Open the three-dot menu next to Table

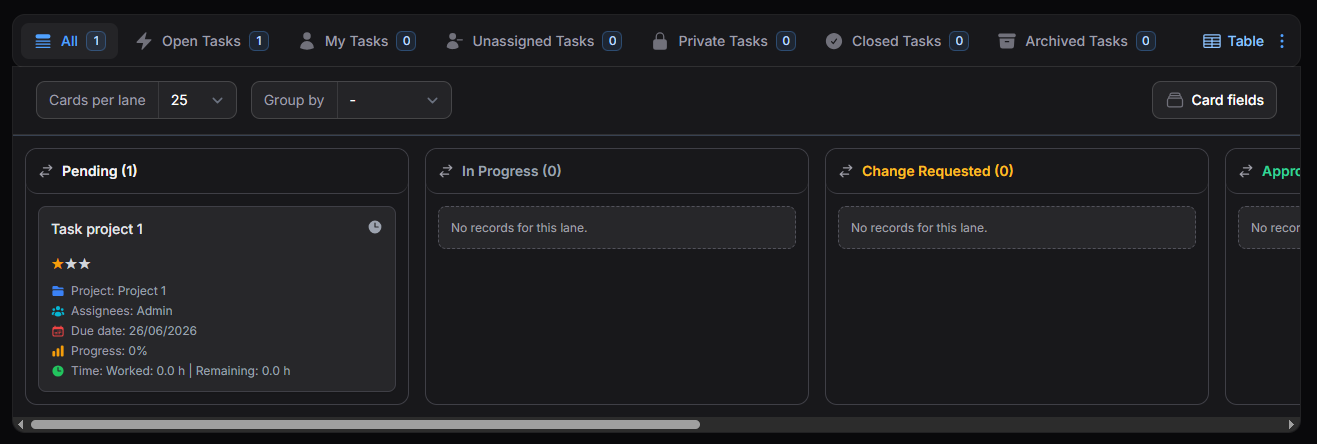[x=1283, y=41]
